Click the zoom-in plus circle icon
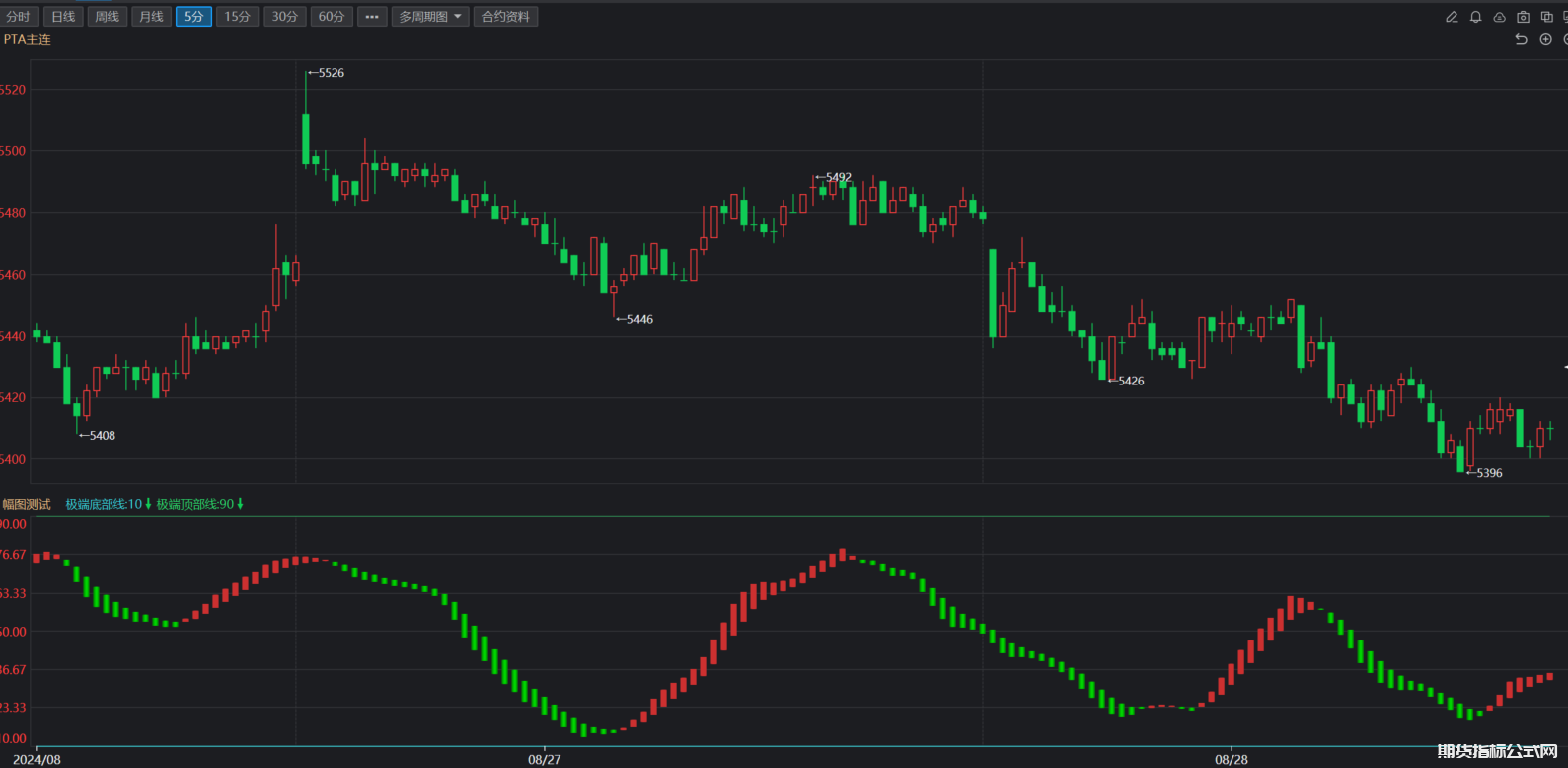 tap(1545, 39)
